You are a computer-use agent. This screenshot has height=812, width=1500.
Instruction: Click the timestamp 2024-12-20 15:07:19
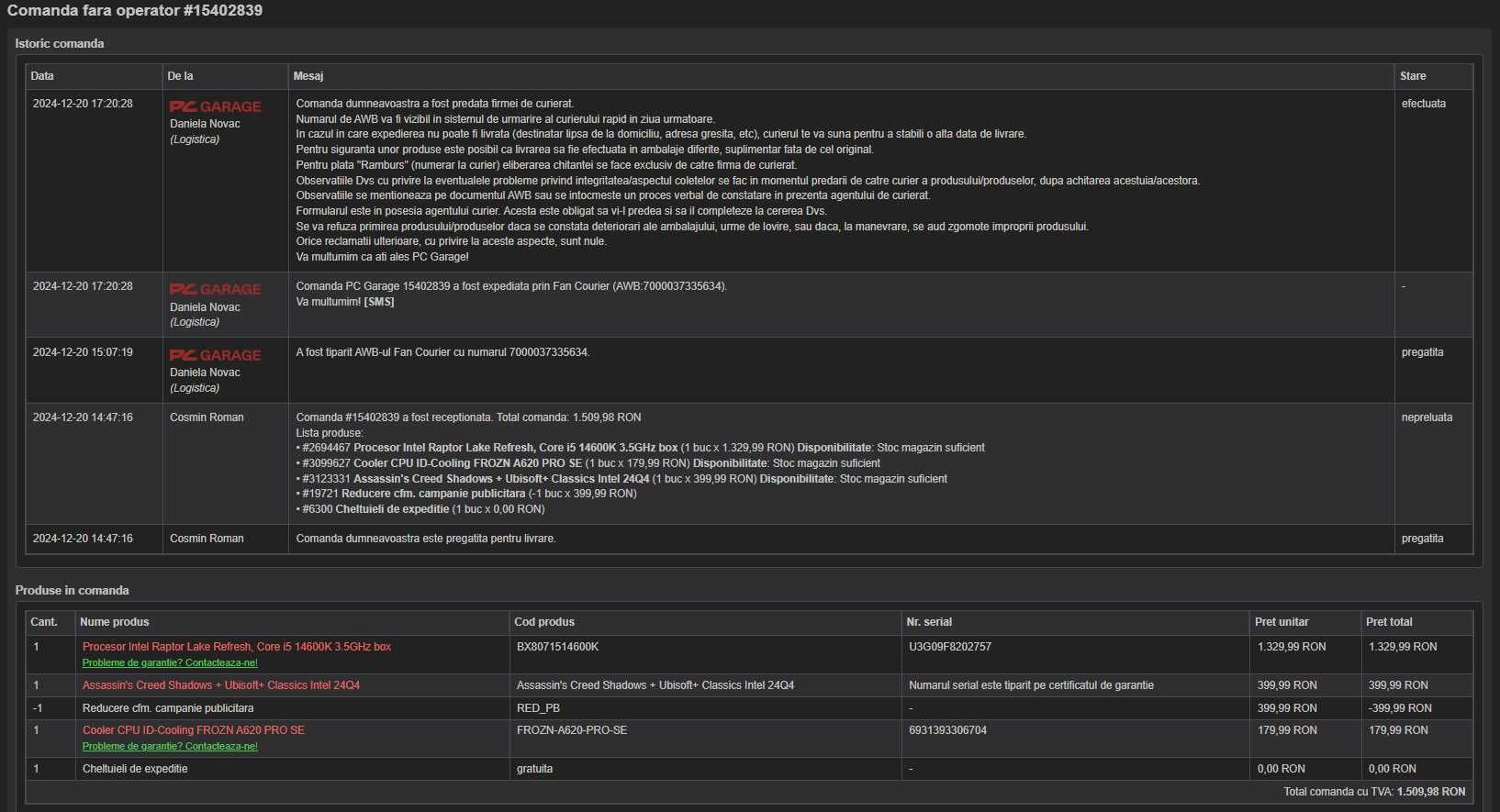pyautogui.click(x=83, y=352)
